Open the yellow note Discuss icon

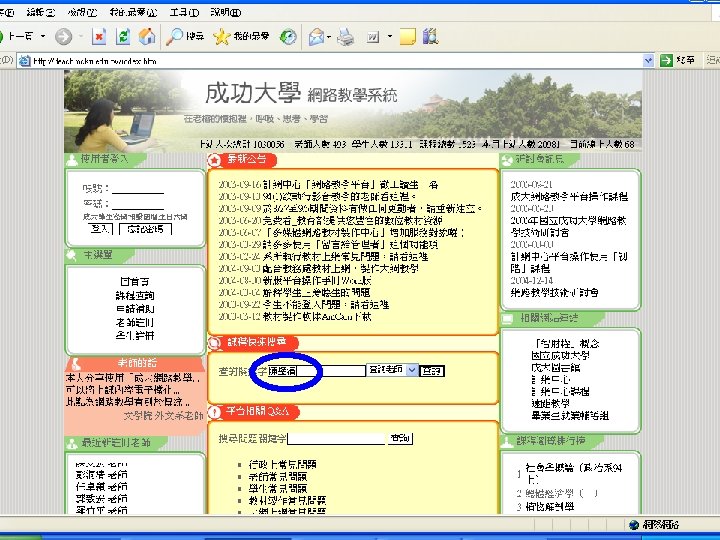[408, 37]
